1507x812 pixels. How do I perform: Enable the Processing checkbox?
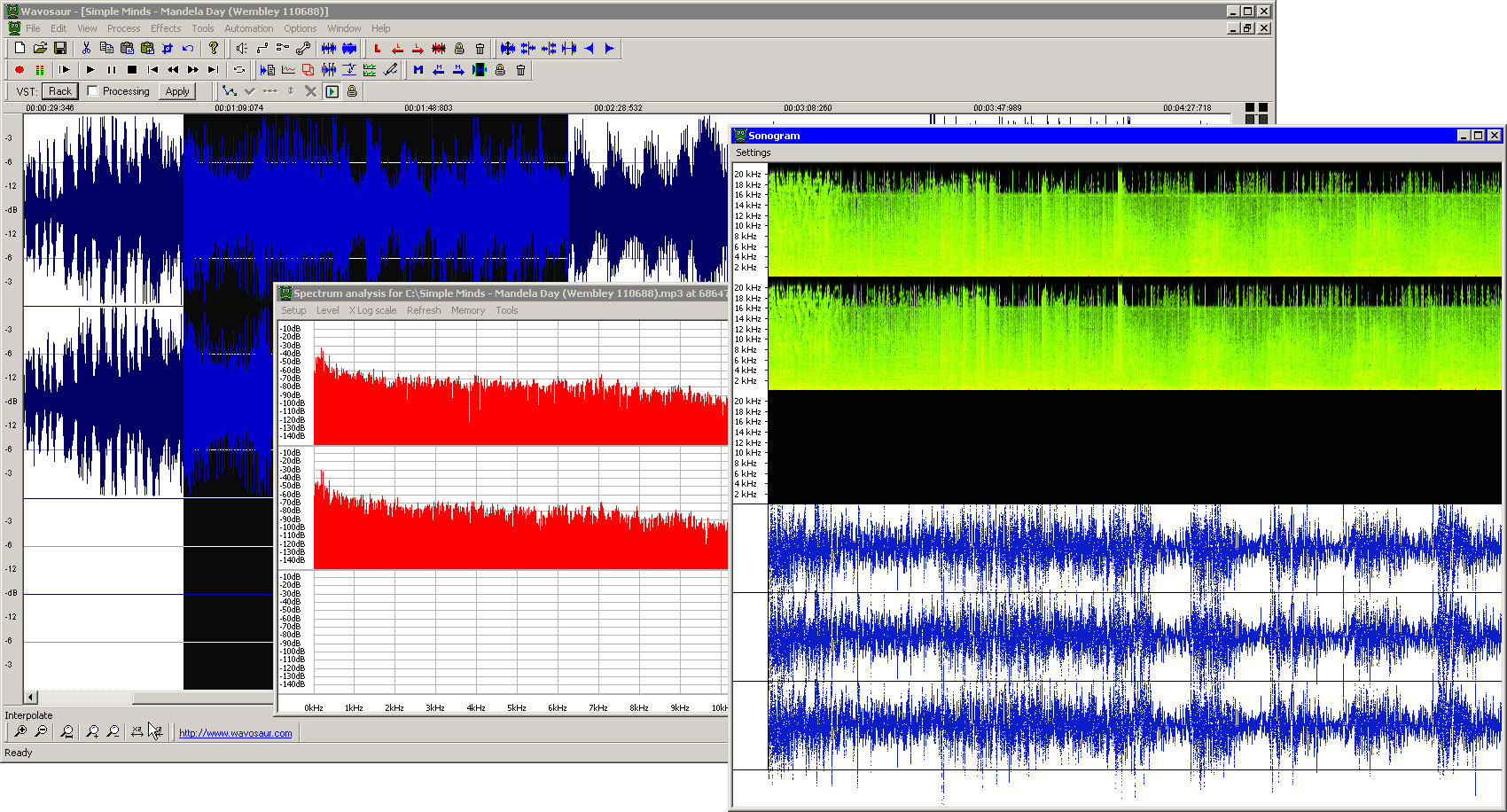(x=93, y=91)
